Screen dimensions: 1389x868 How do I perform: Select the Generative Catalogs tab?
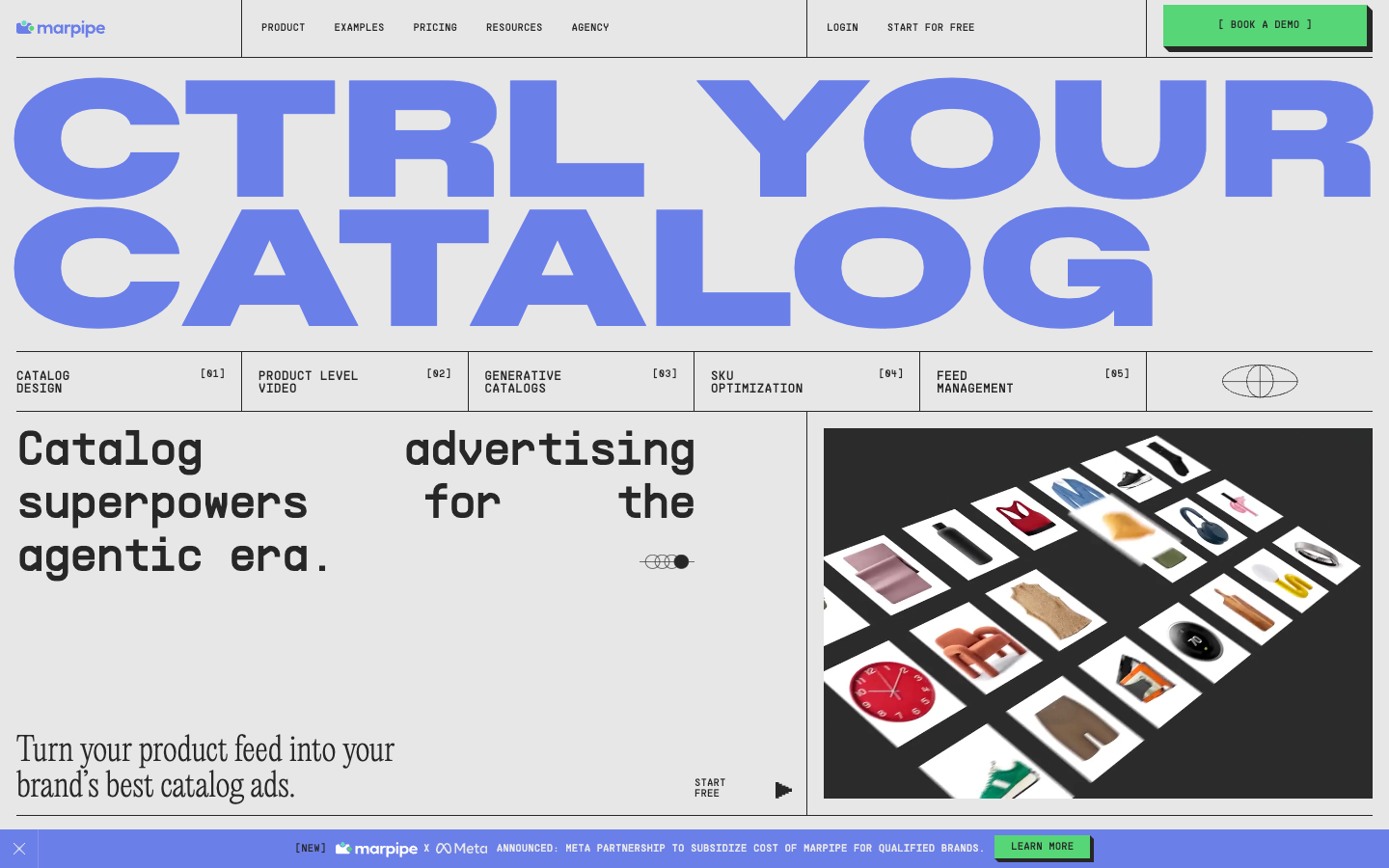point(581,382)
